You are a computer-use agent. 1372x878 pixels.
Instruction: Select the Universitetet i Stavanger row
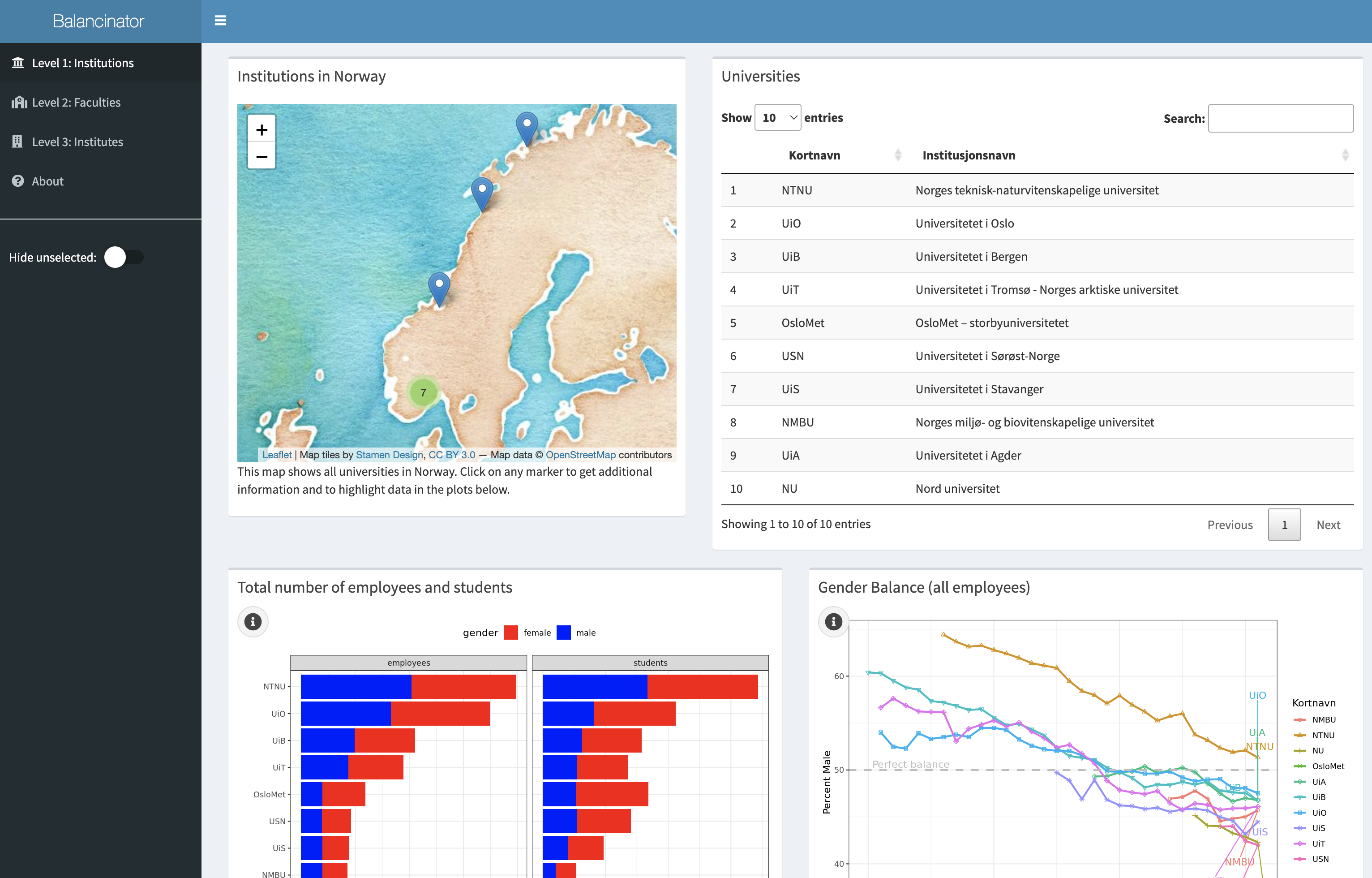[1037, 389]
